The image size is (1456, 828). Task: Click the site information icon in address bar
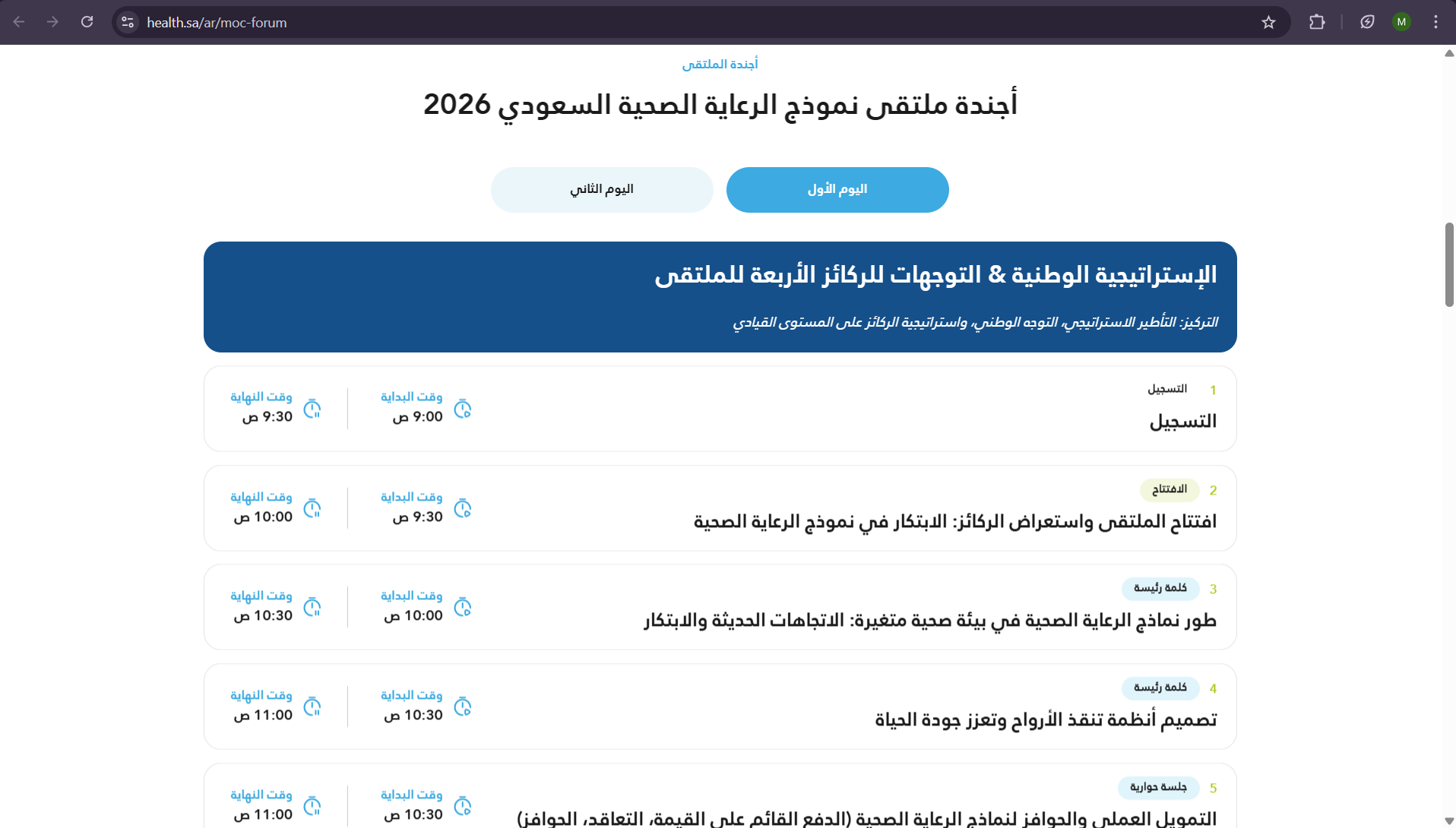tap(128, 22)
